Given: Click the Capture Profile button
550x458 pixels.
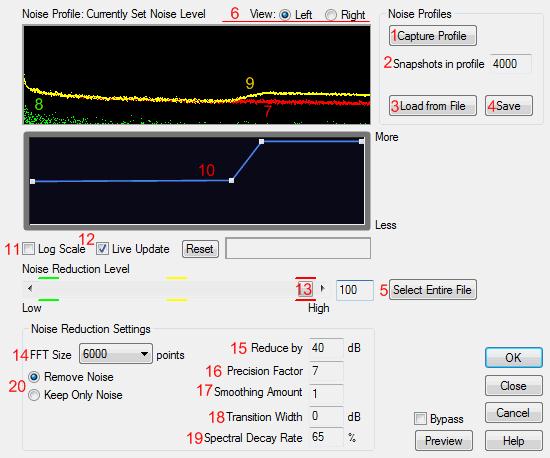Looking at the screenshot, I should coord(432,35).
